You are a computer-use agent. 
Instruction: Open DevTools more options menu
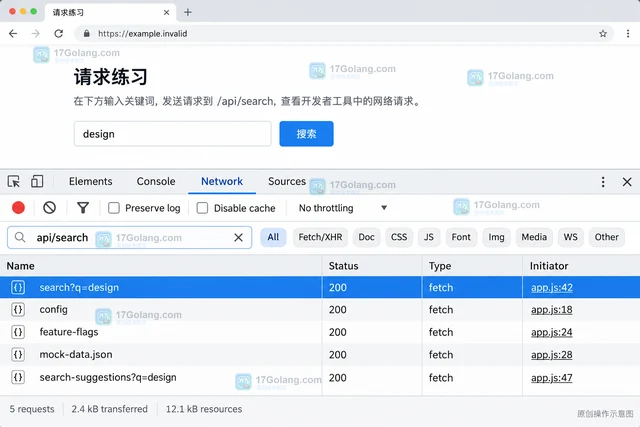click(x=603, y=182)
